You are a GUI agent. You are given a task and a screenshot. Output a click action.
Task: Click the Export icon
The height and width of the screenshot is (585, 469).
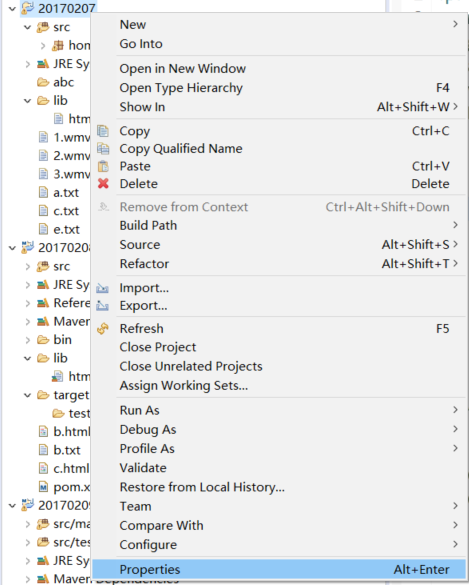pyautogui.click(x=103, y=306)
